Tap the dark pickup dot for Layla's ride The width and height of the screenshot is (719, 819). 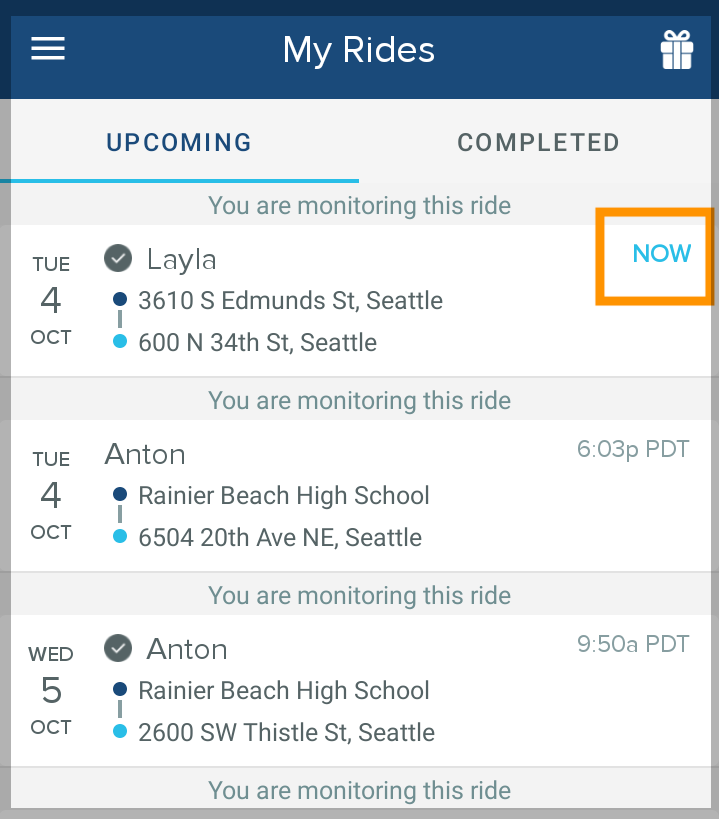121,300
